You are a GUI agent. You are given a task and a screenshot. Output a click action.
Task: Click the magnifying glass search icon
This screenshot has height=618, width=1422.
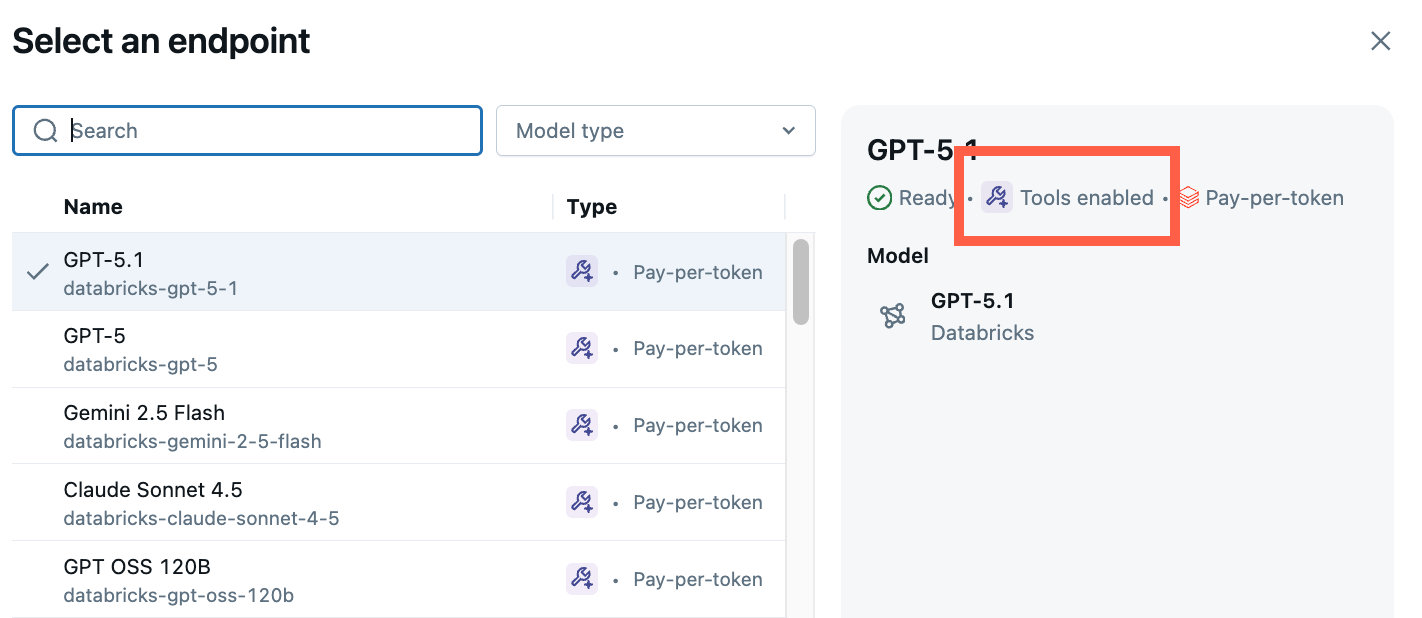coord(45,130)
